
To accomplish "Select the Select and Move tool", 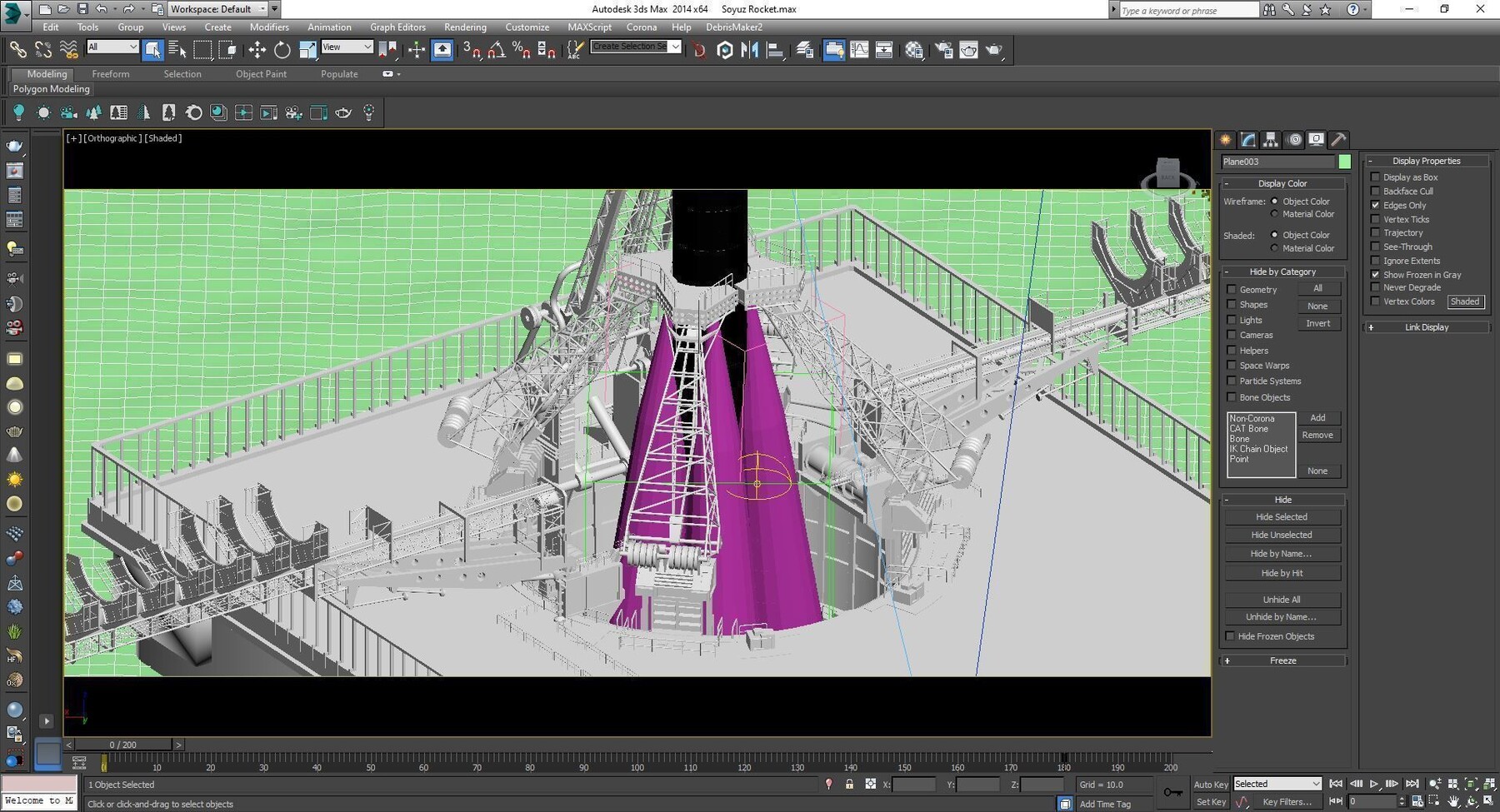I will tap(257, 49).
